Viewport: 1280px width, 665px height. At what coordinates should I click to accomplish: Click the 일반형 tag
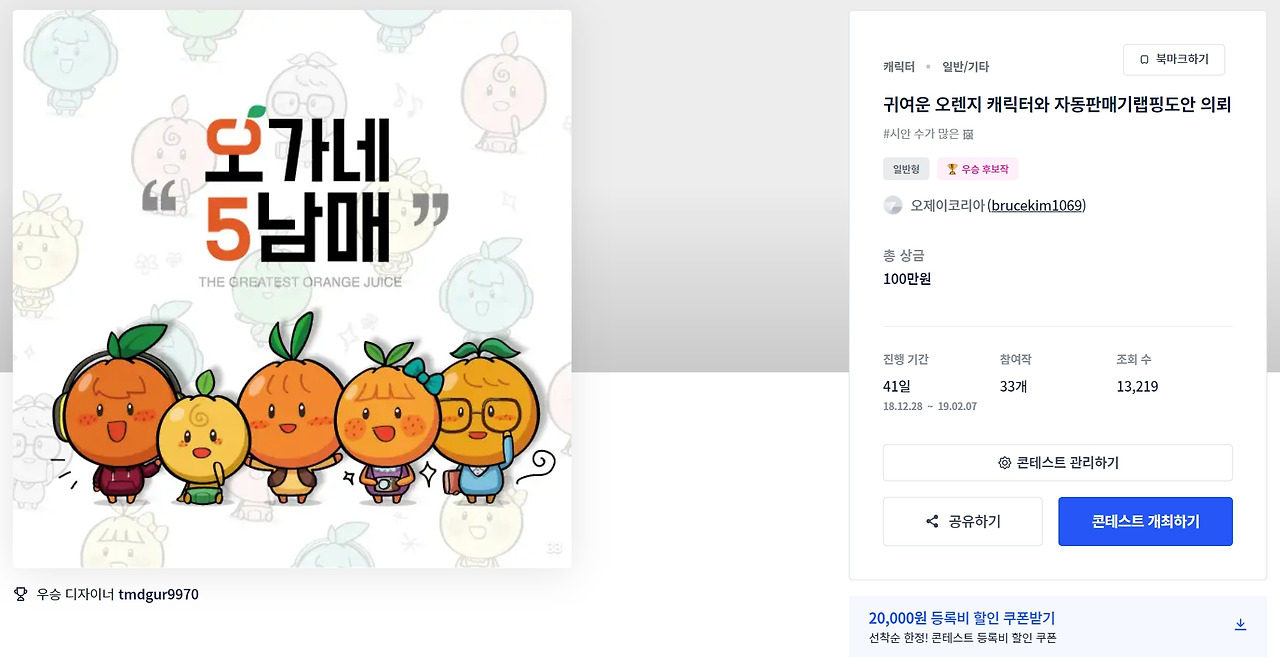point(906,169)
